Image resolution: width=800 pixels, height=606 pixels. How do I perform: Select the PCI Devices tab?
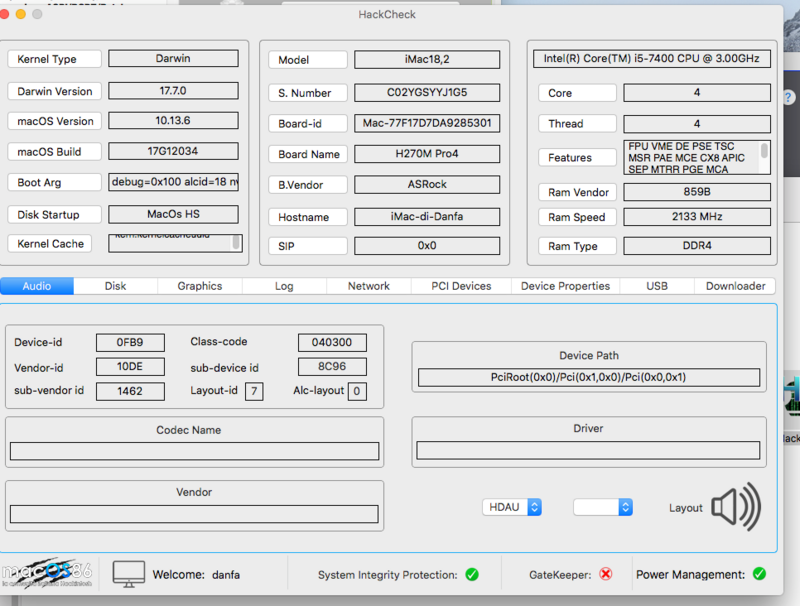[461, 286]
